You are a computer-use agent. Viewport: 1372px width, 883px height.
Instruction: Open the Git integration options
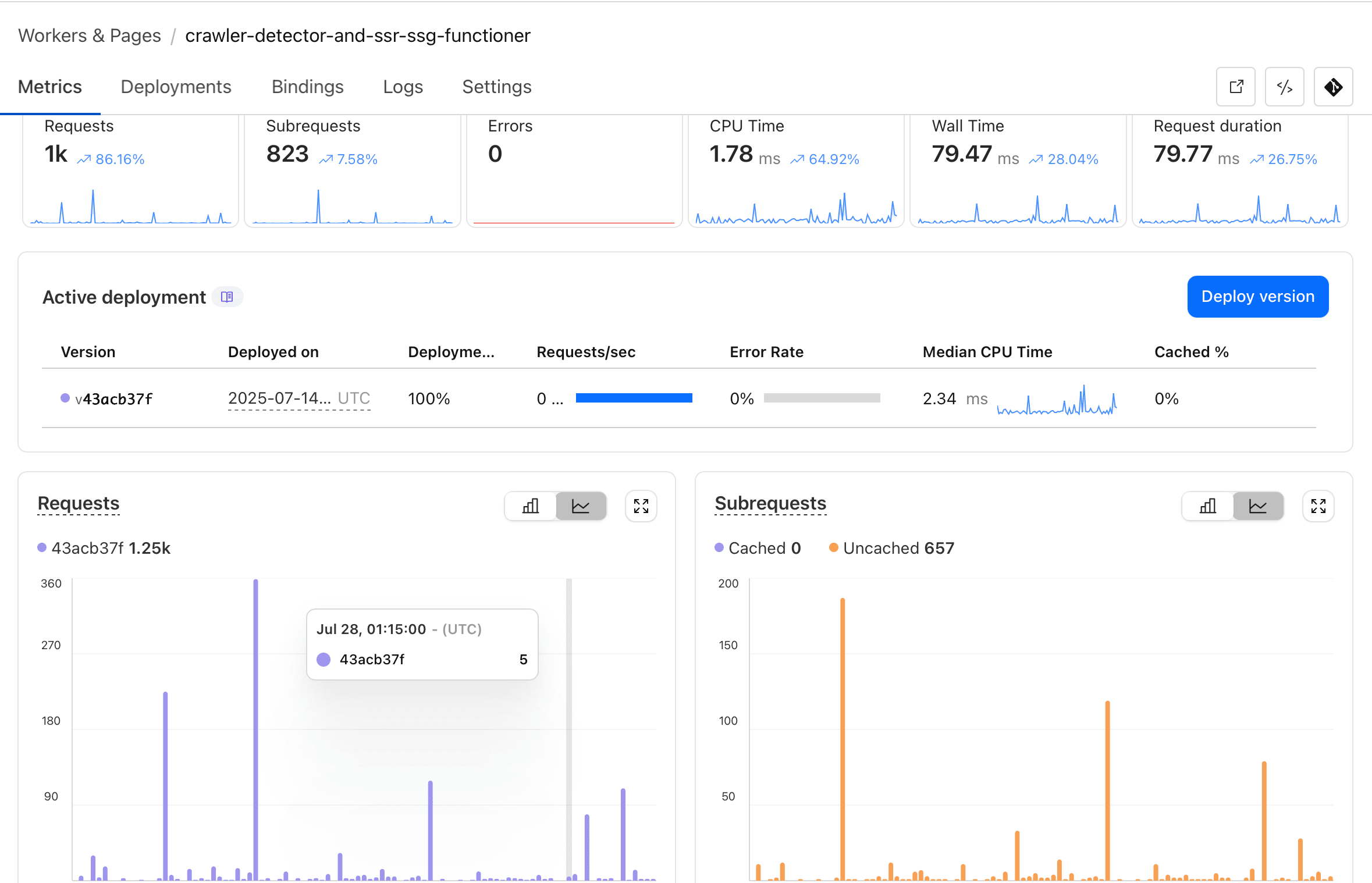click(x=1333, y=87)
